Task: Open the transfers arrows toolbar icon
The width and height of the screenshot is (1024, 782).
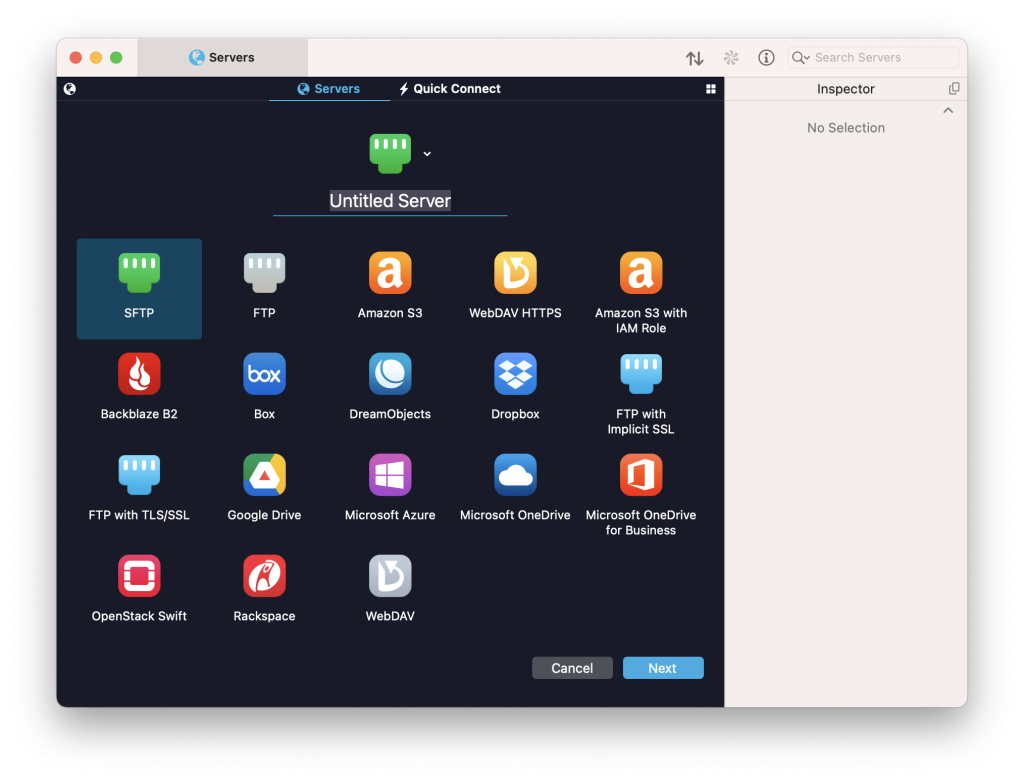Action: 695,58
